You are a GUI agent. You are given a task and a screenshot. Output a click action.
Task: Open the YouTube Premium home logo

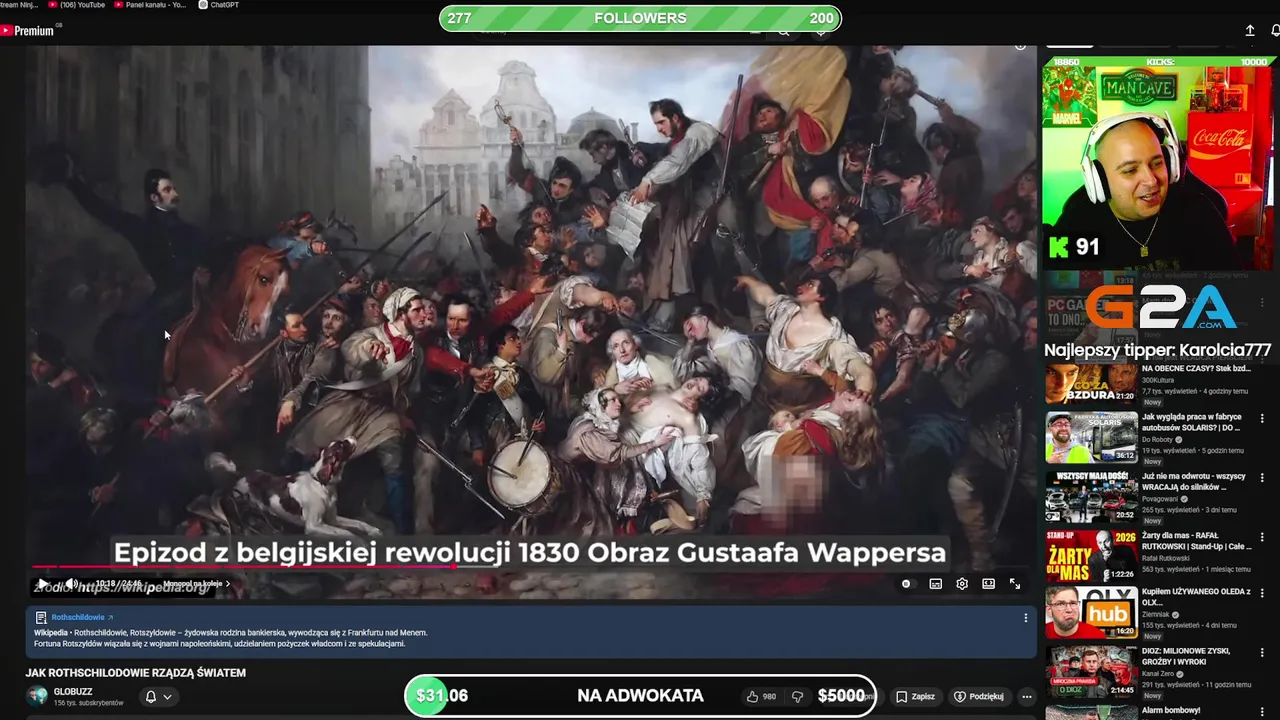click(x=28, y=31)
